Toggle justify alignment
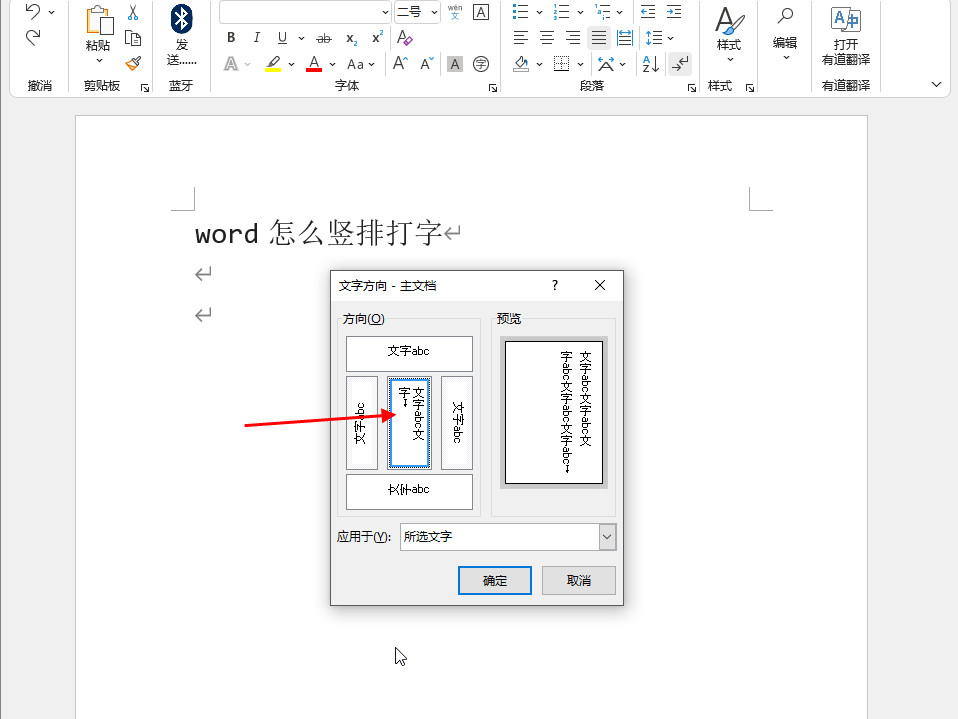 599,38
